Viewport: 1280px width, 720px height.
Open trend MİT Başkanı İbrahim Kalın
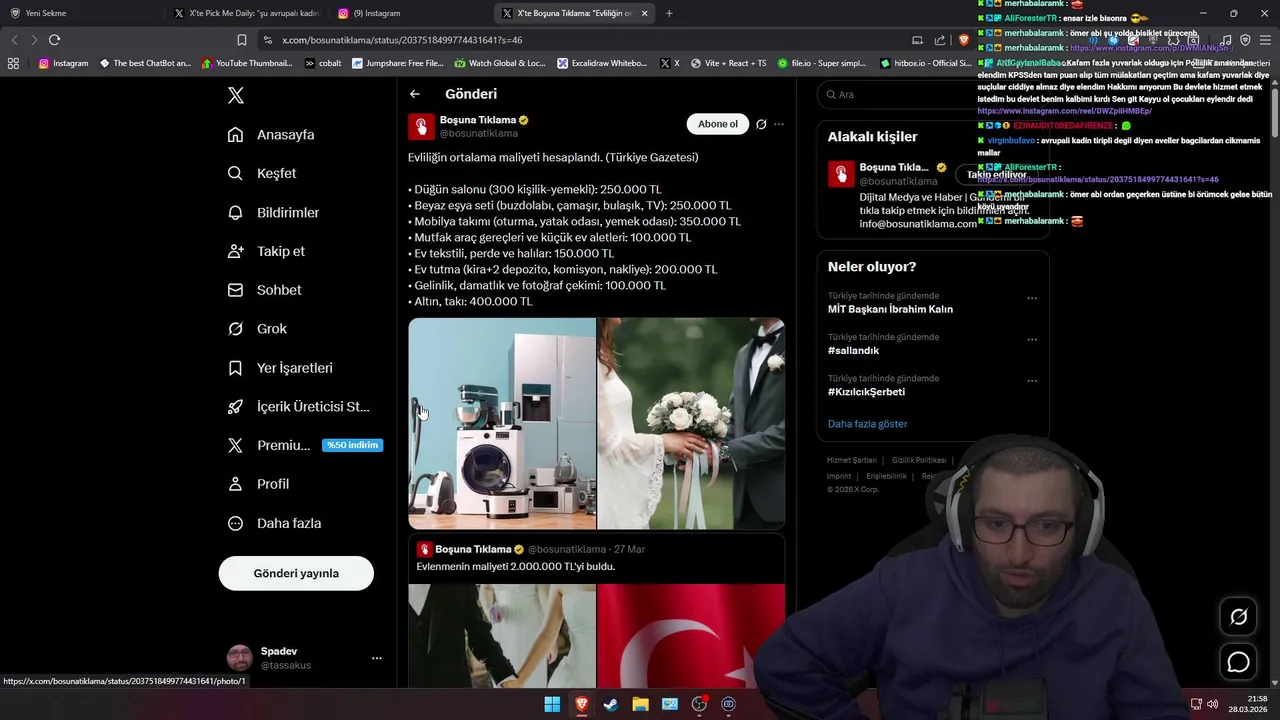pos(890,309)
